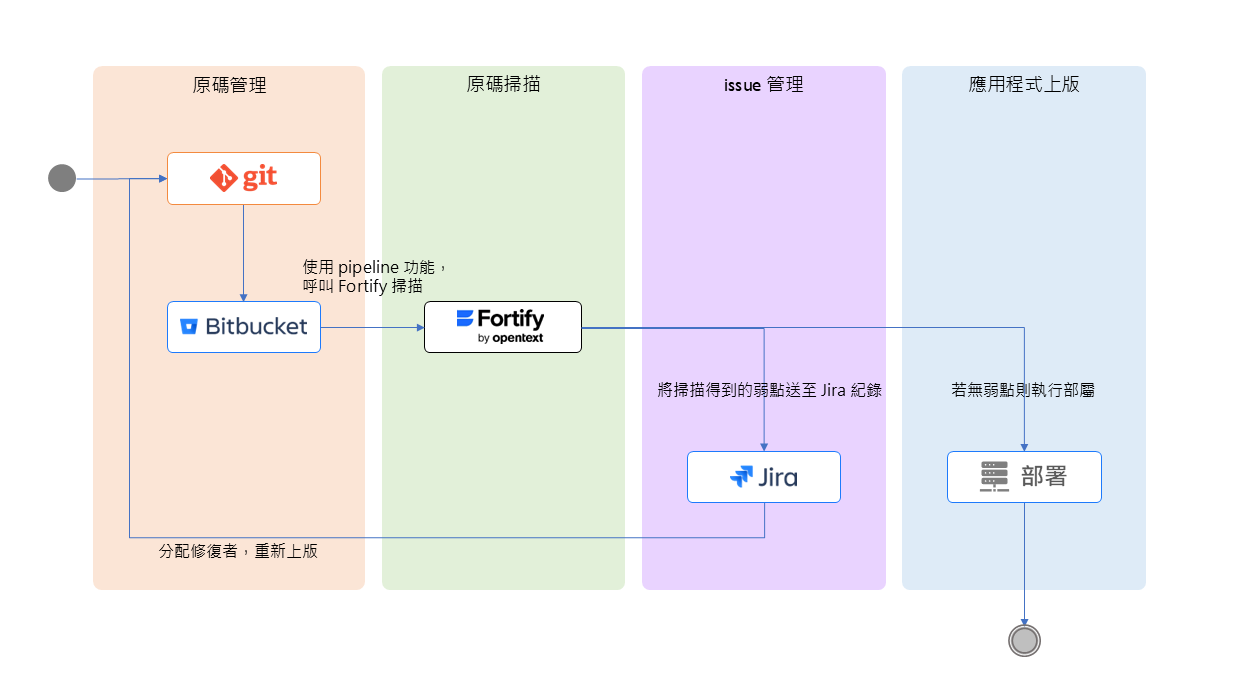This screenshot has width=1245, height=688.
Task: Click the 將掃描得到的弱點送至 Jira 紀錄 label
Action: (x=769, y=390)
